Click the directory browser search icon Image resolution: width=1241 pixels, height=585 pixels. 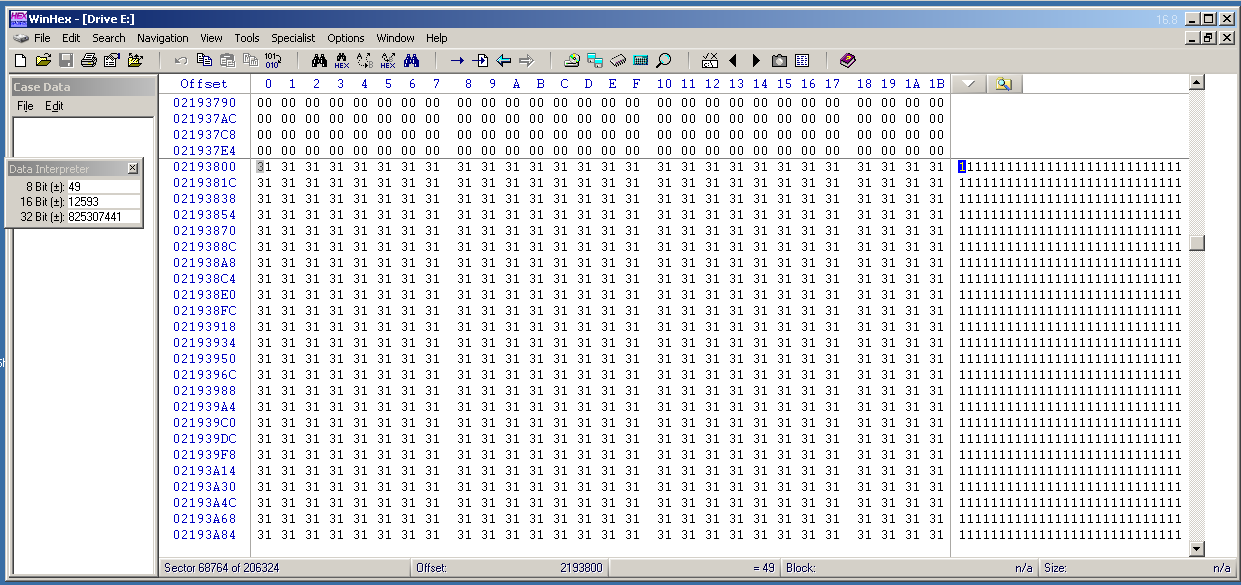click(1003, 84)
